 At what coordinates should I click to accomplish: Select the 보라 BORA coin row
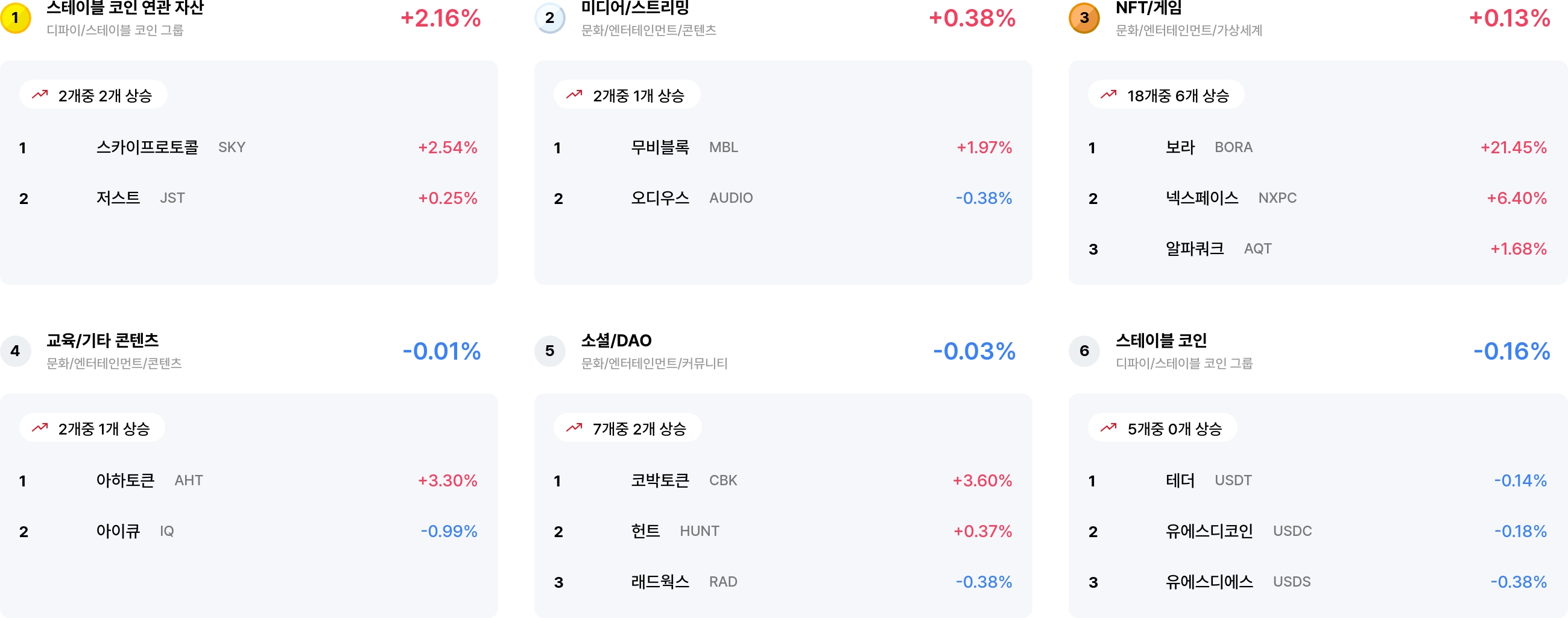point(1318,147)
